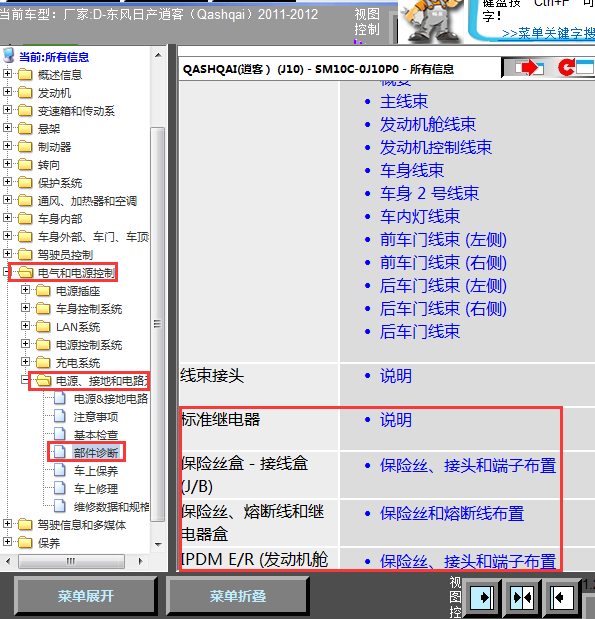
Task: Click the 悬架 folder icon
Action: point(25,128)
